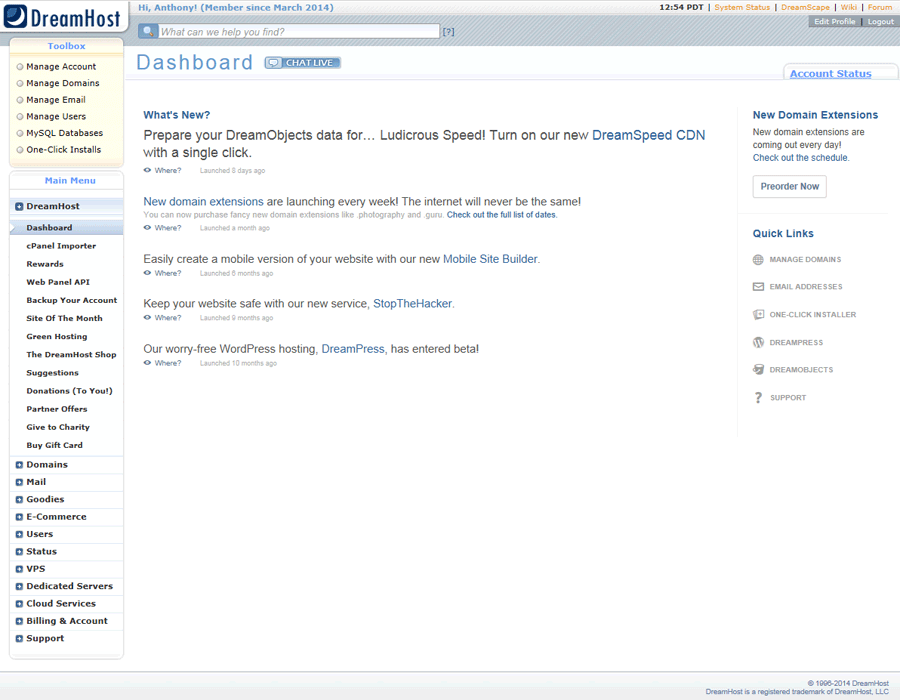900x700 pixels.
Task: Select Manage Domains bullet in Toolbox
Action: 20,83
